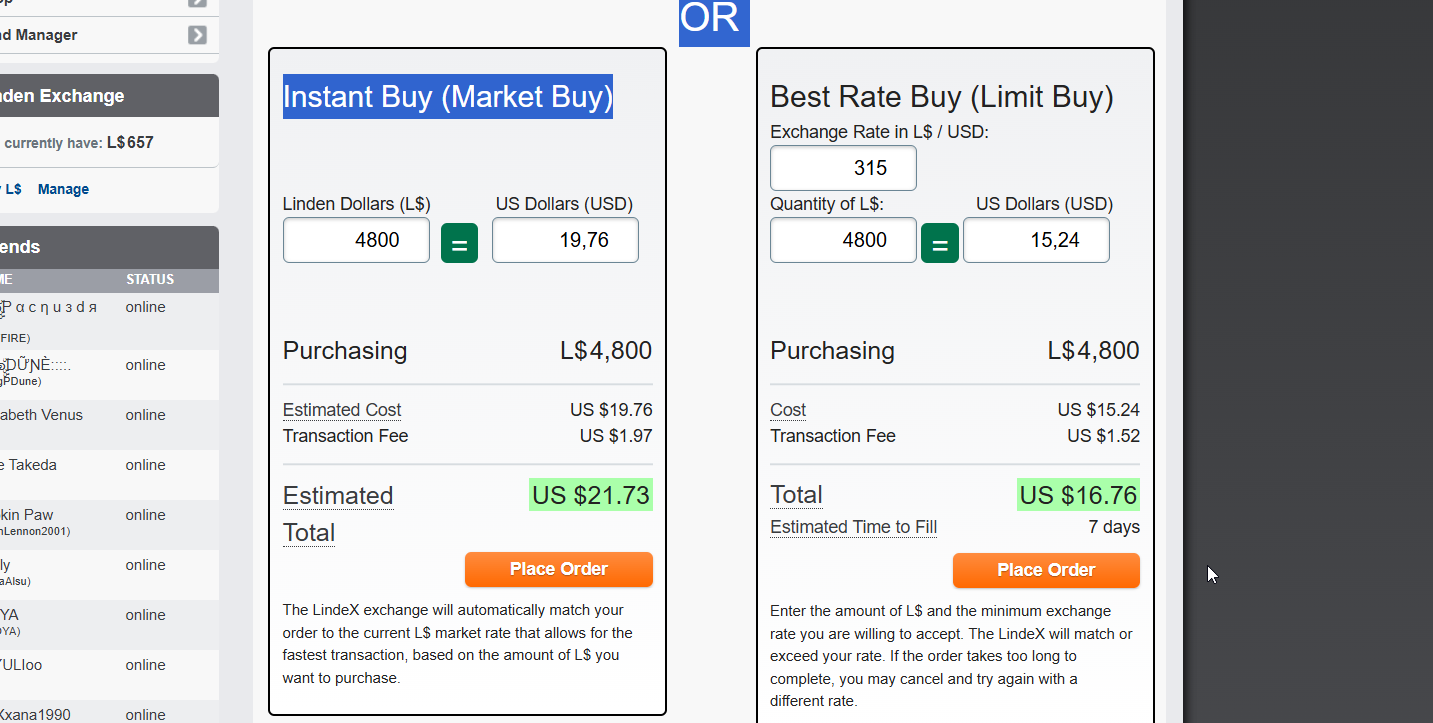The width and height of the screenshot is (1433, 723).
Task: Click the Instant Buy US Dollars field
Action: pos(565,240)
